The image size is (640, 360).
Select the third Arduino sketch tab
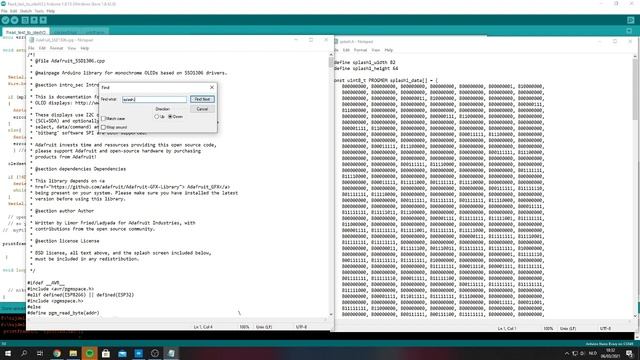pyautogui.click(x=95, y=32)
